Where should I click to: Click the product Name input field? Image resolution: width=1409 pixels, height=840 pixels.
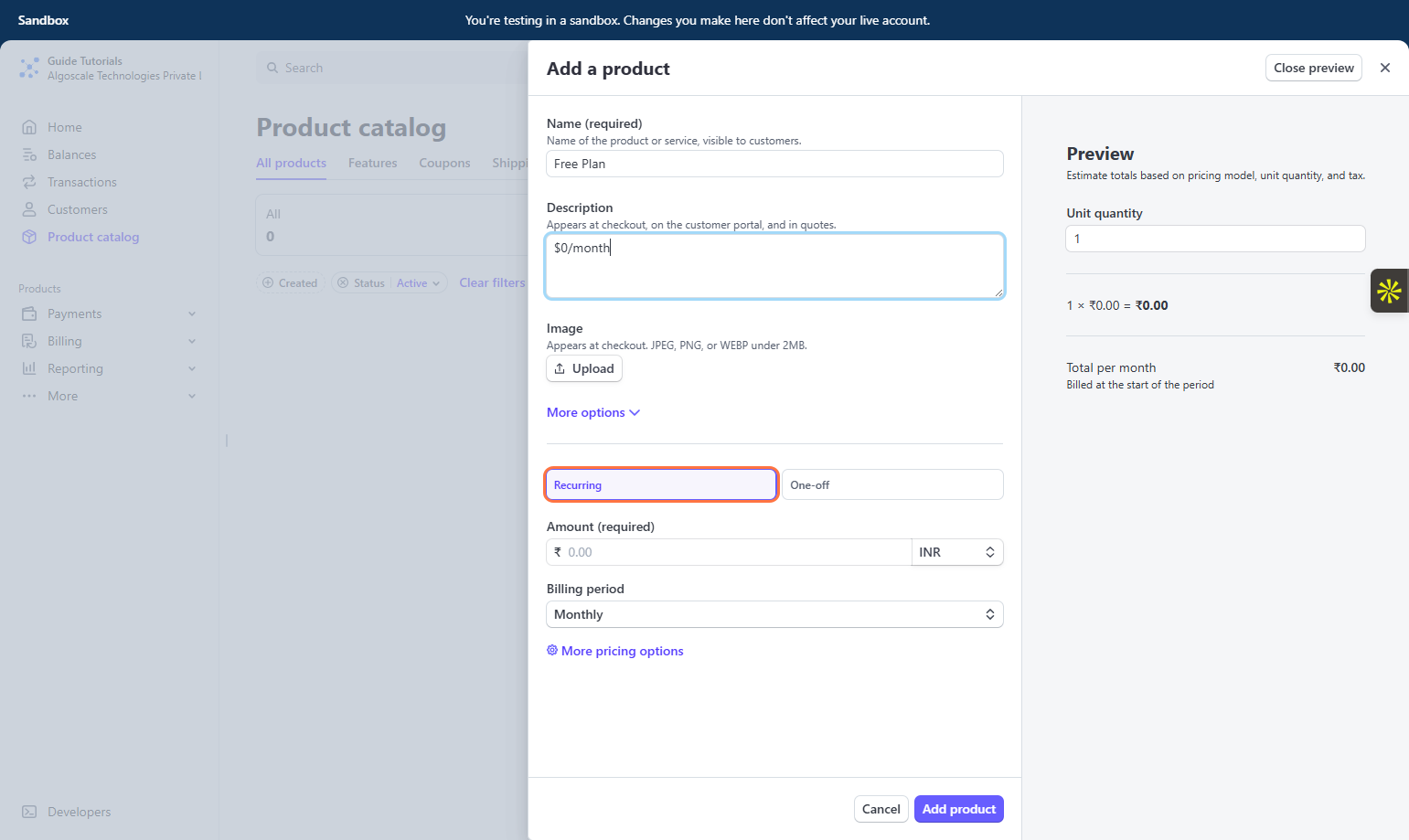point(774,164)
